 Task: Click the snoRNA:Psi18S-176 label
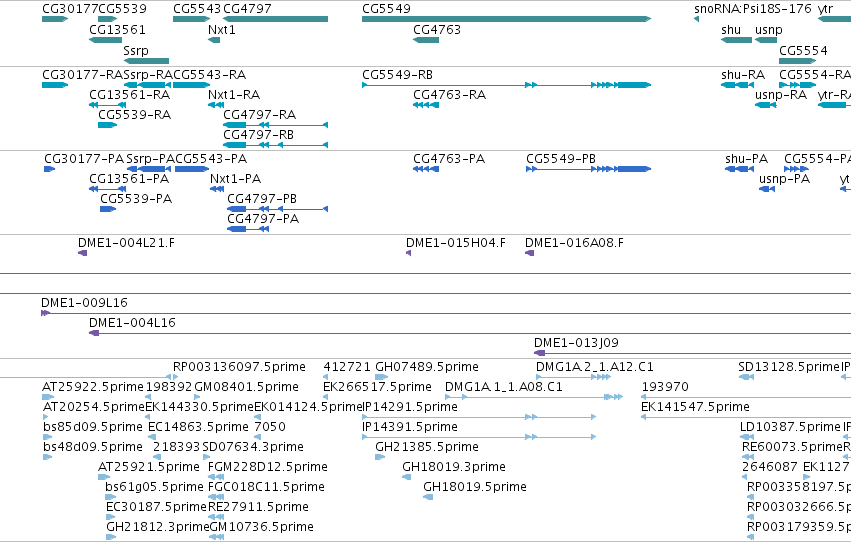753,9
